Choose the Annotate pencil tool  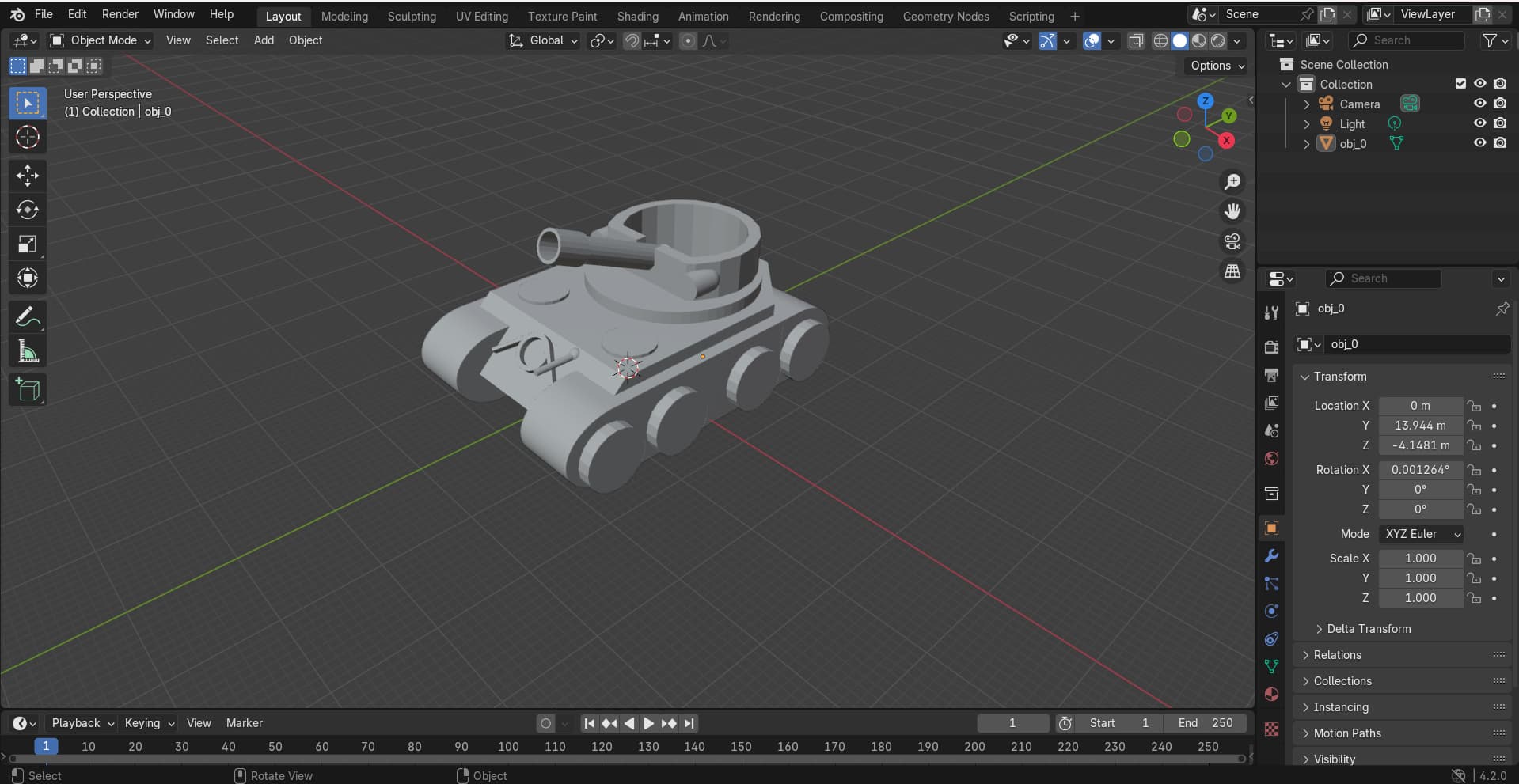pyautogui.click(x=28, y=317)
